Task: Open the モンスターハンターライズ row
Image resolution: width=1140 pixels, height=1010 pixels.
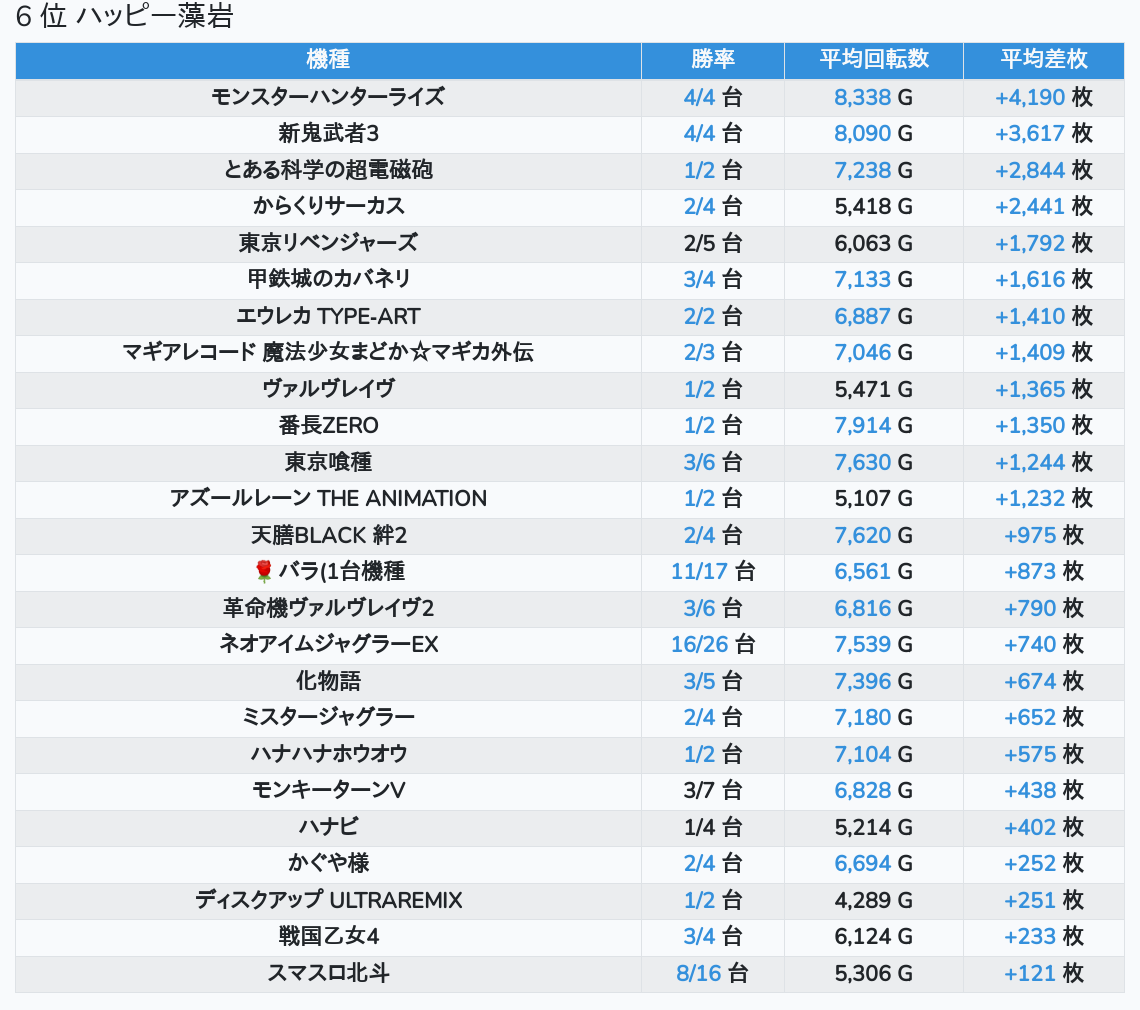Action: (x=328, y=97)
